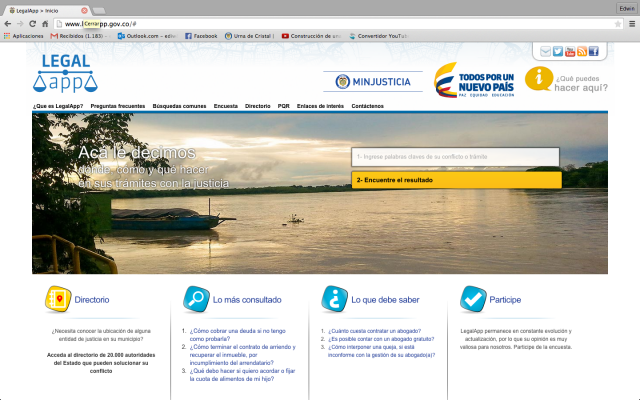Screen dimensions: 640x400
Task: Click the browser forward arrow
Action: click(20, 24)
